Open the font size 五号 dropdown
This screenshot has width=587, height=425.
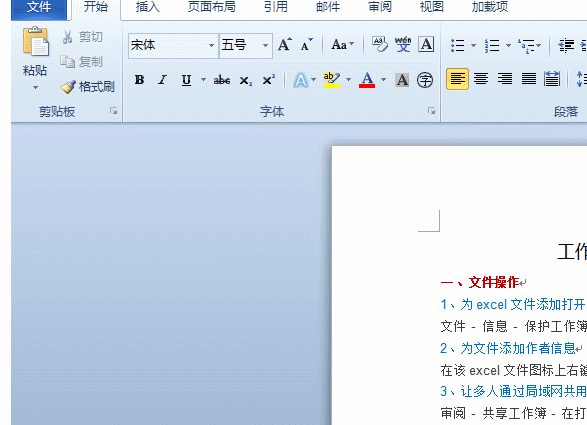point(265,46)
